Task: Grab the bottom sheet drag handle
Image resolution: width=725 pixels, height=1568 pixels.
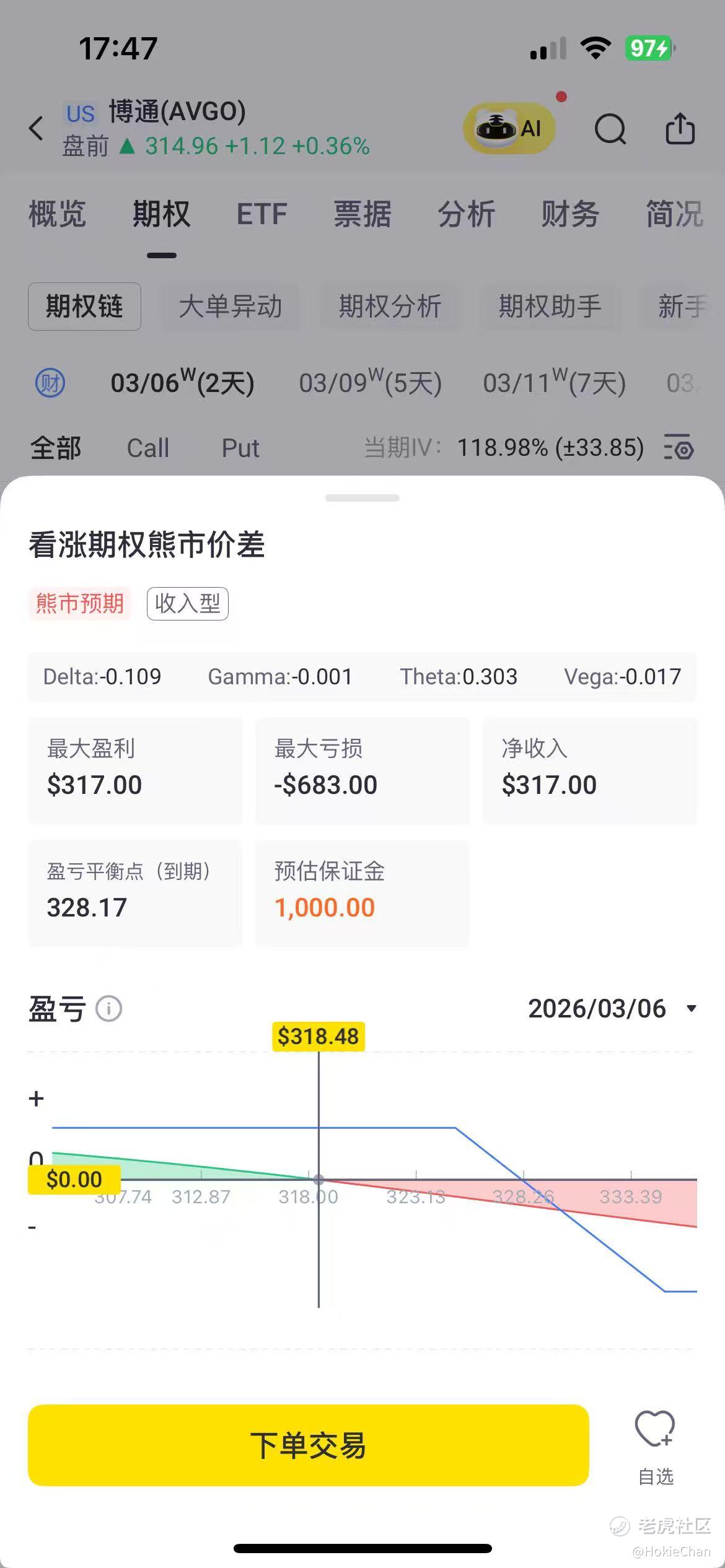Action: point(362,498)
